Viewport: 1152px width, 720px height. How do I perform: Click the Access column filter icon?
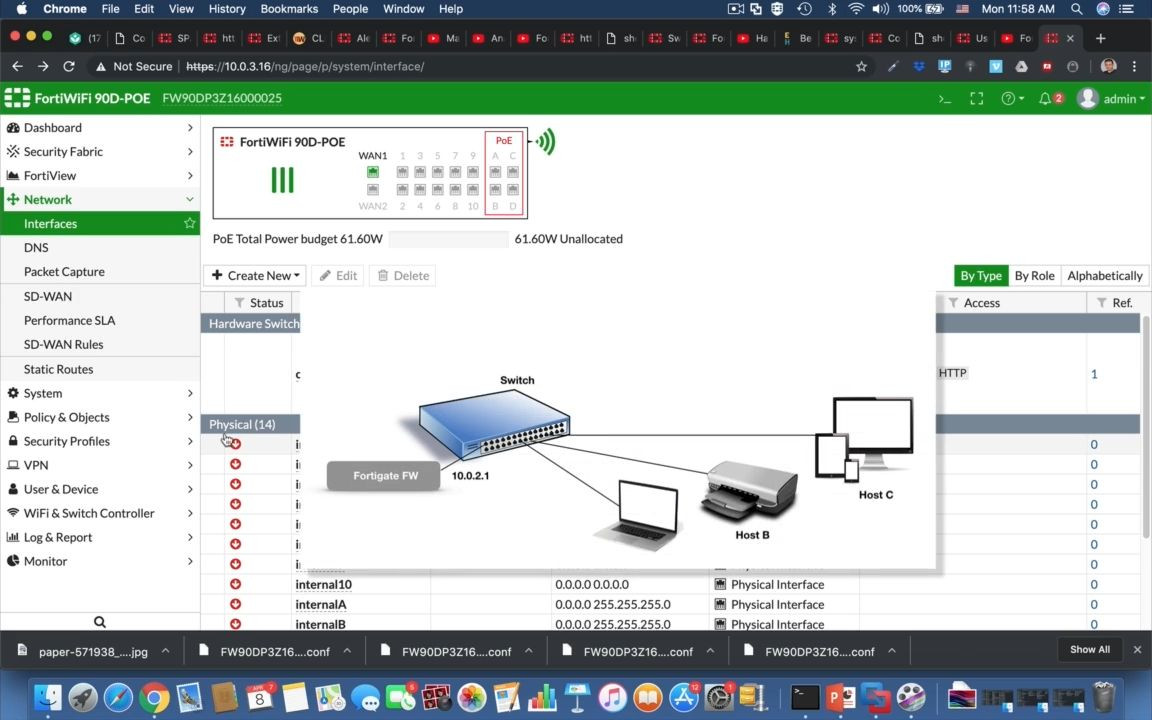[x=953, y=303]
